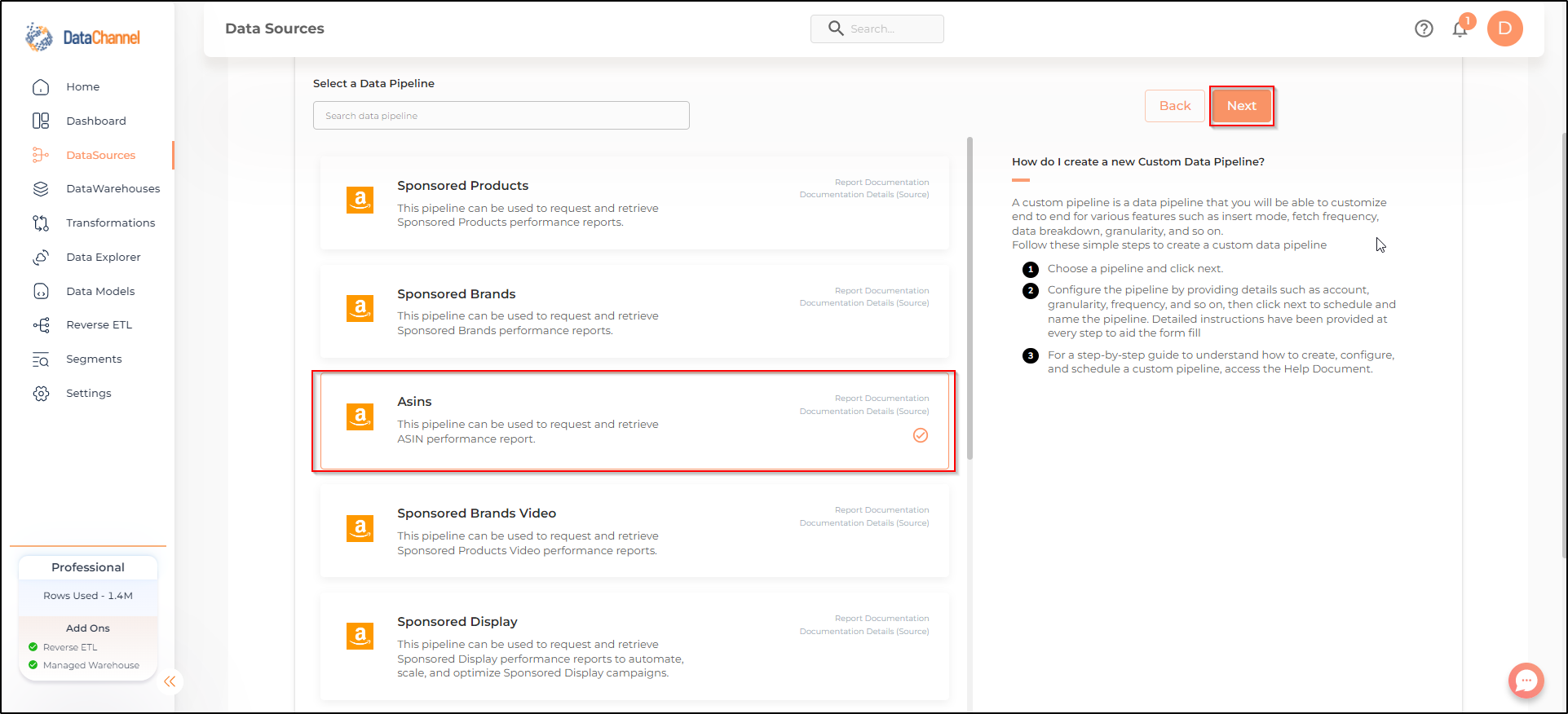
Task: Click the magnifier icon in top search
Action: pos(836,29)
